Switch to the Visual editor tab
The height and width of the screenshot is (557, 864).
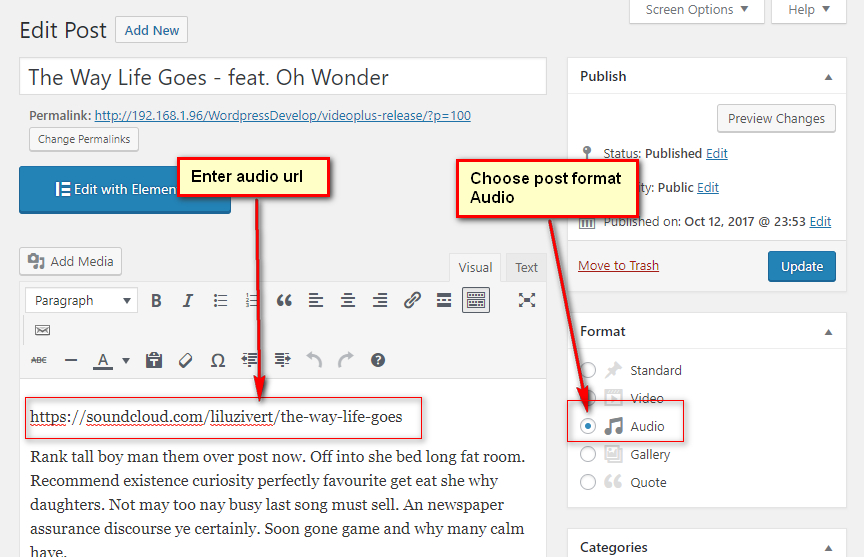[475, 267]
